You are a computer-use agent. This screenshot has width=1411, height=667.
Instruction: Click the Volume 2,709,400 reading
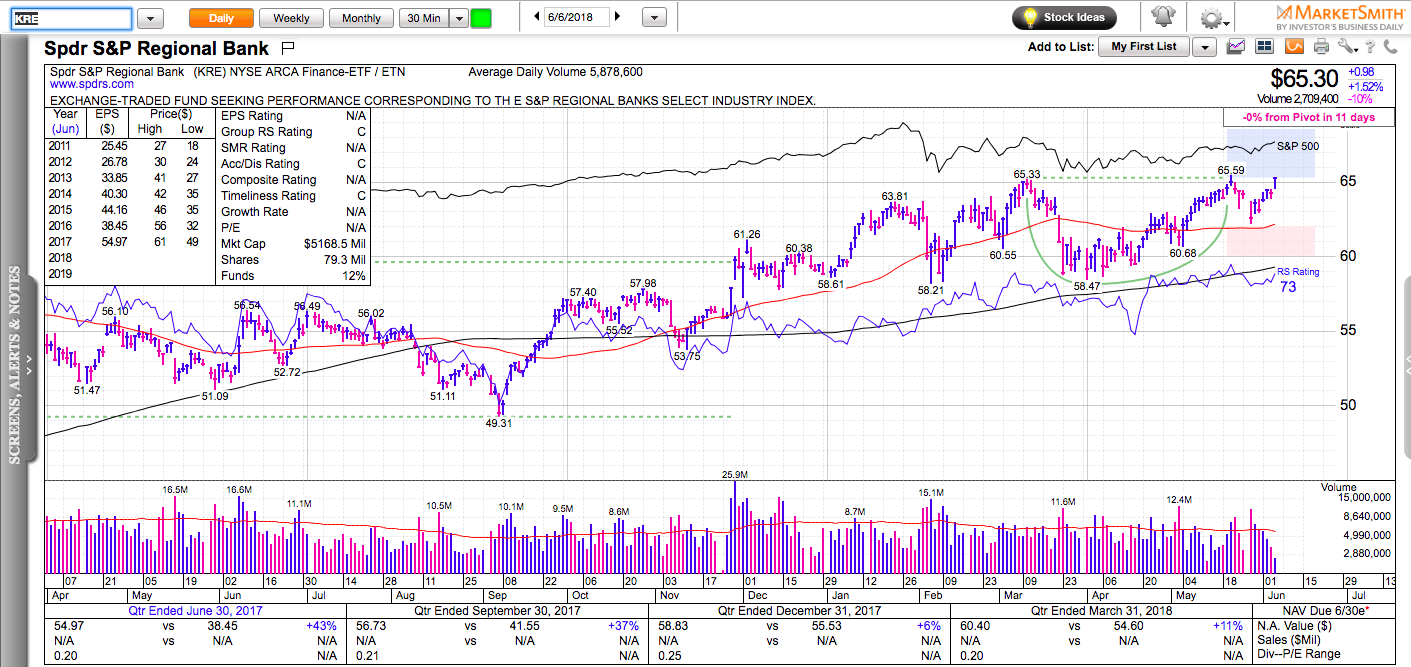tap(1298, 99)
